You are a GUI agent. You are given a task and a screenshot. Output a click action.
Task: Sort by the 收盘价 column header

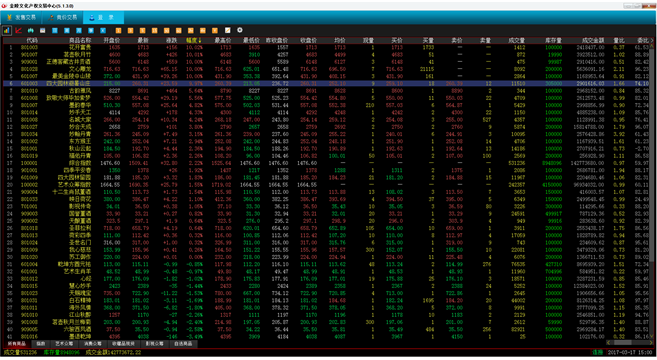coord(308,41)
